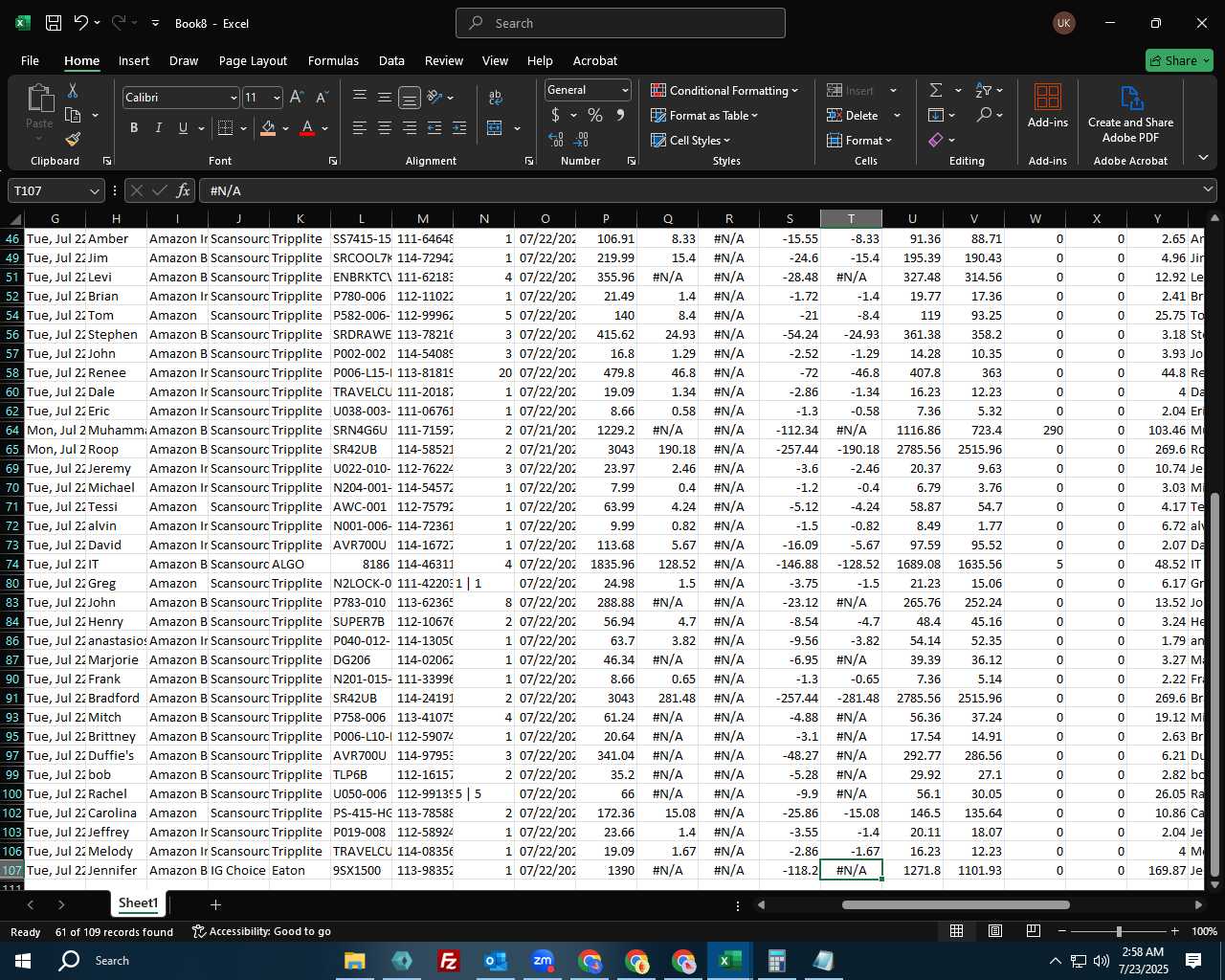The height and width of the screenshot is (980, 1225).
Task: Switch to the Formulas tab
Action: 333,60
